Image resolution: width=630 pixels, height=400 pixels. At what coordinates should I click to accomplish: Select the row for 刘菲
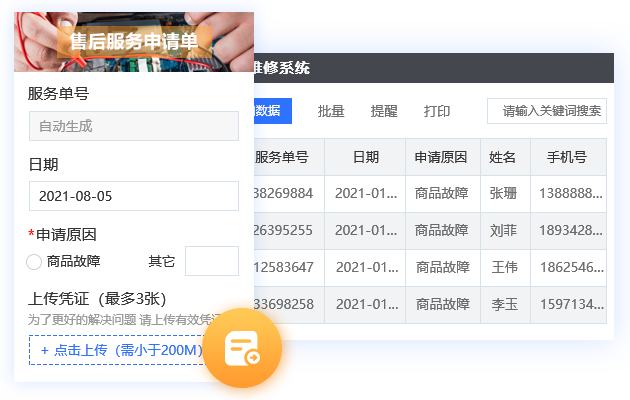click(x=502, y=230)
